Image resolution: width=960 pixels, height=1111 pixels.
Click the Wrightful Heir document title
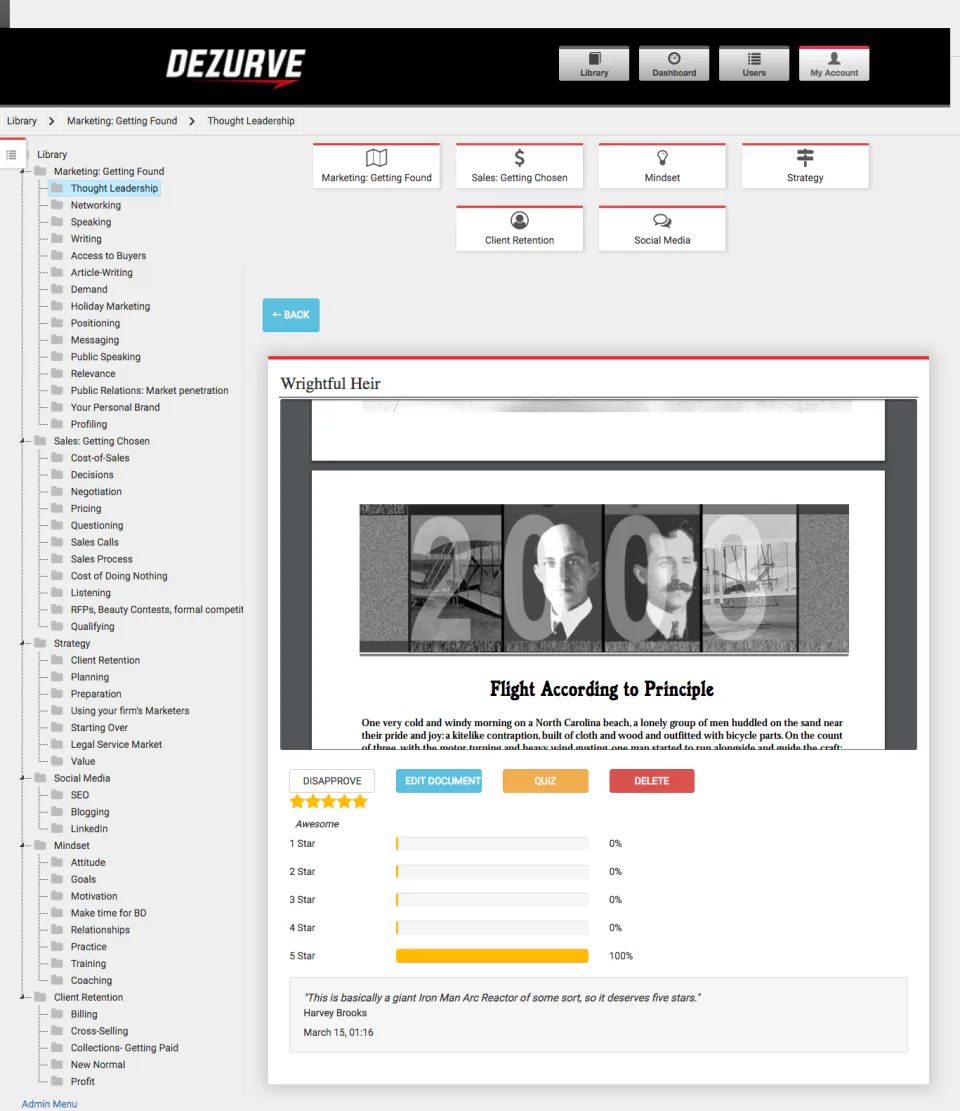pyautogui.click(x=330, y=383)
